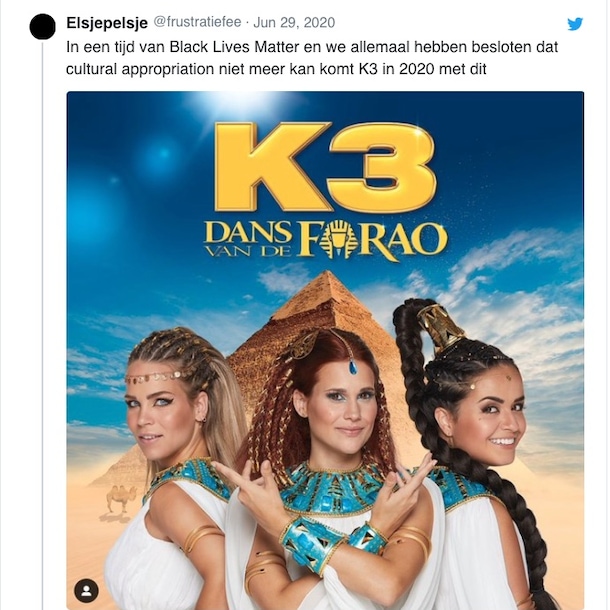Click the big yellow K3 logo

pyautogui.click(x=325, y=167)
